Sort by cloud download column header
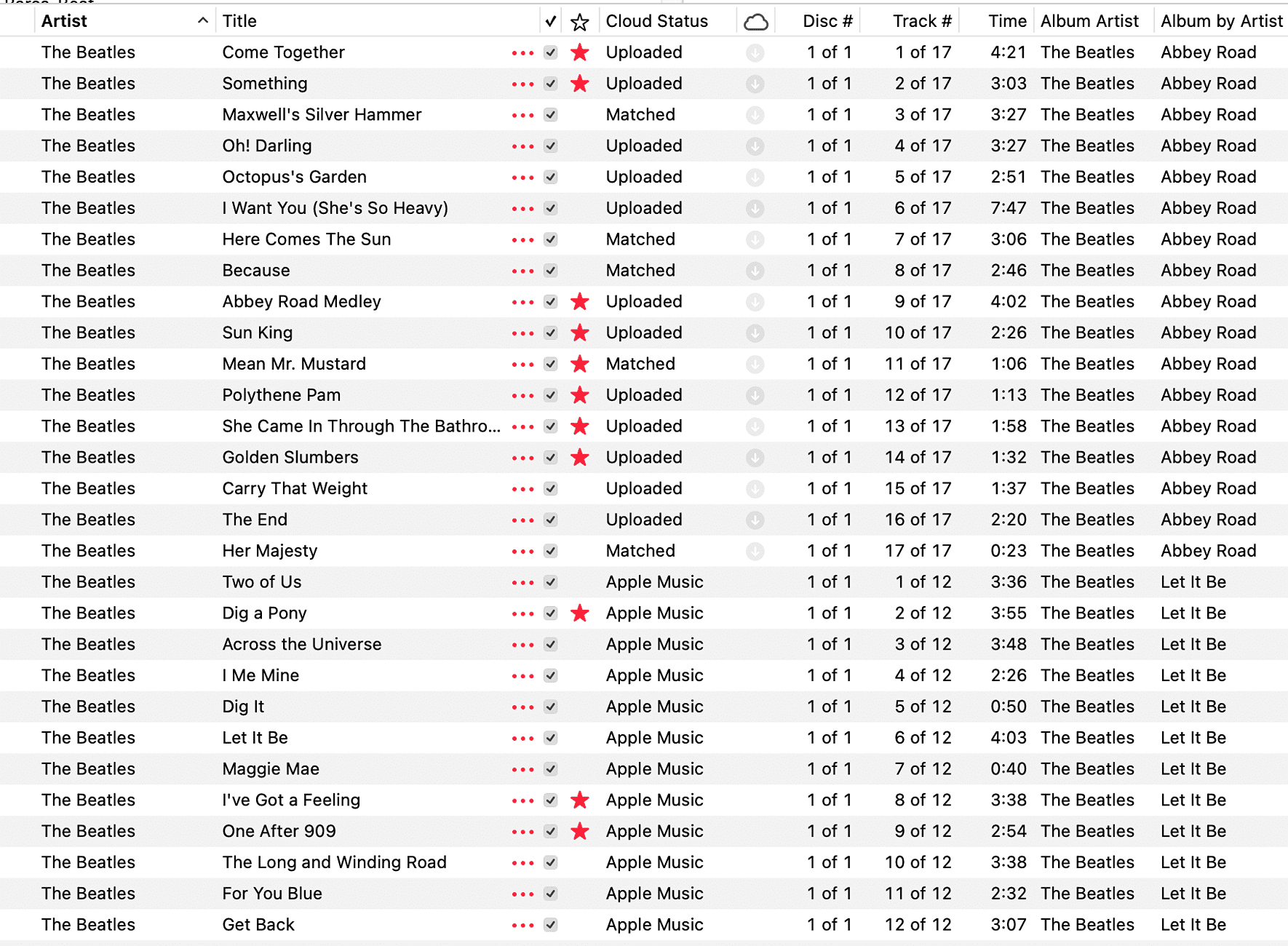The height and width of the screenshot is (946, 1288). pyautogui.click(x=756, y=22)
